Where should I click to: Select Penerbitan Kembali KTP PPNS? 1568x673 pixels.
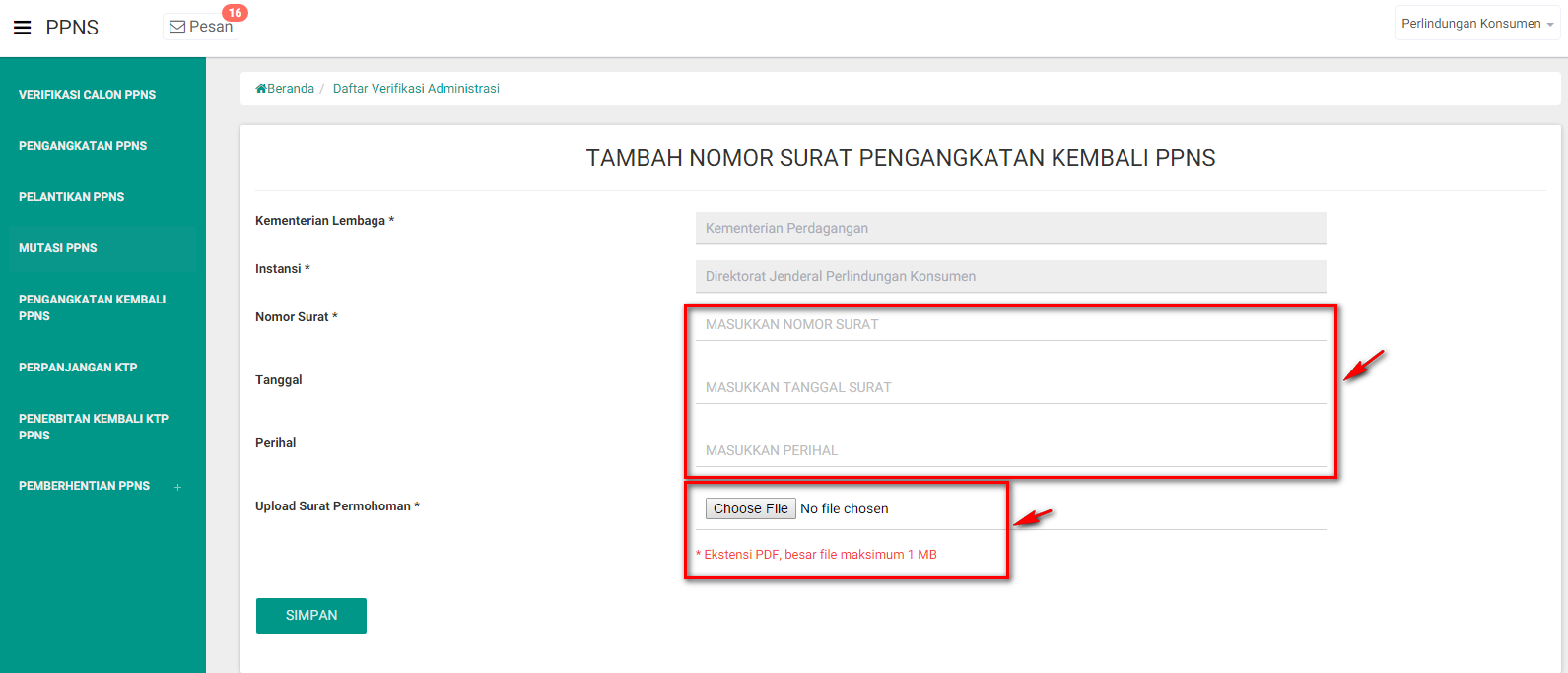coord(94,427)
